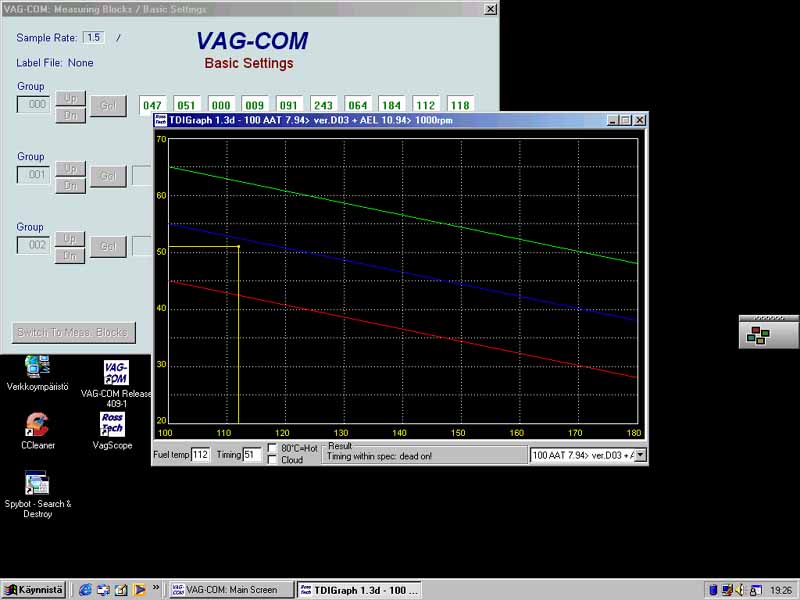This screenshot has height=600, width=800.
Task: Open the VAG-COM Release 409-1 desktop shortcut
Action: (x=116, y=373)
